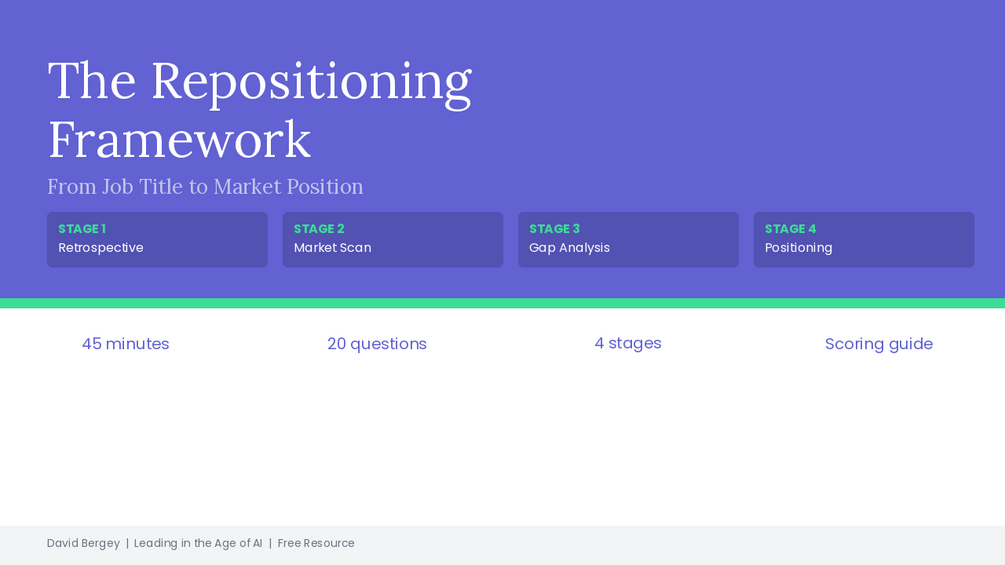Click the green divider bar

click(502, 303)
